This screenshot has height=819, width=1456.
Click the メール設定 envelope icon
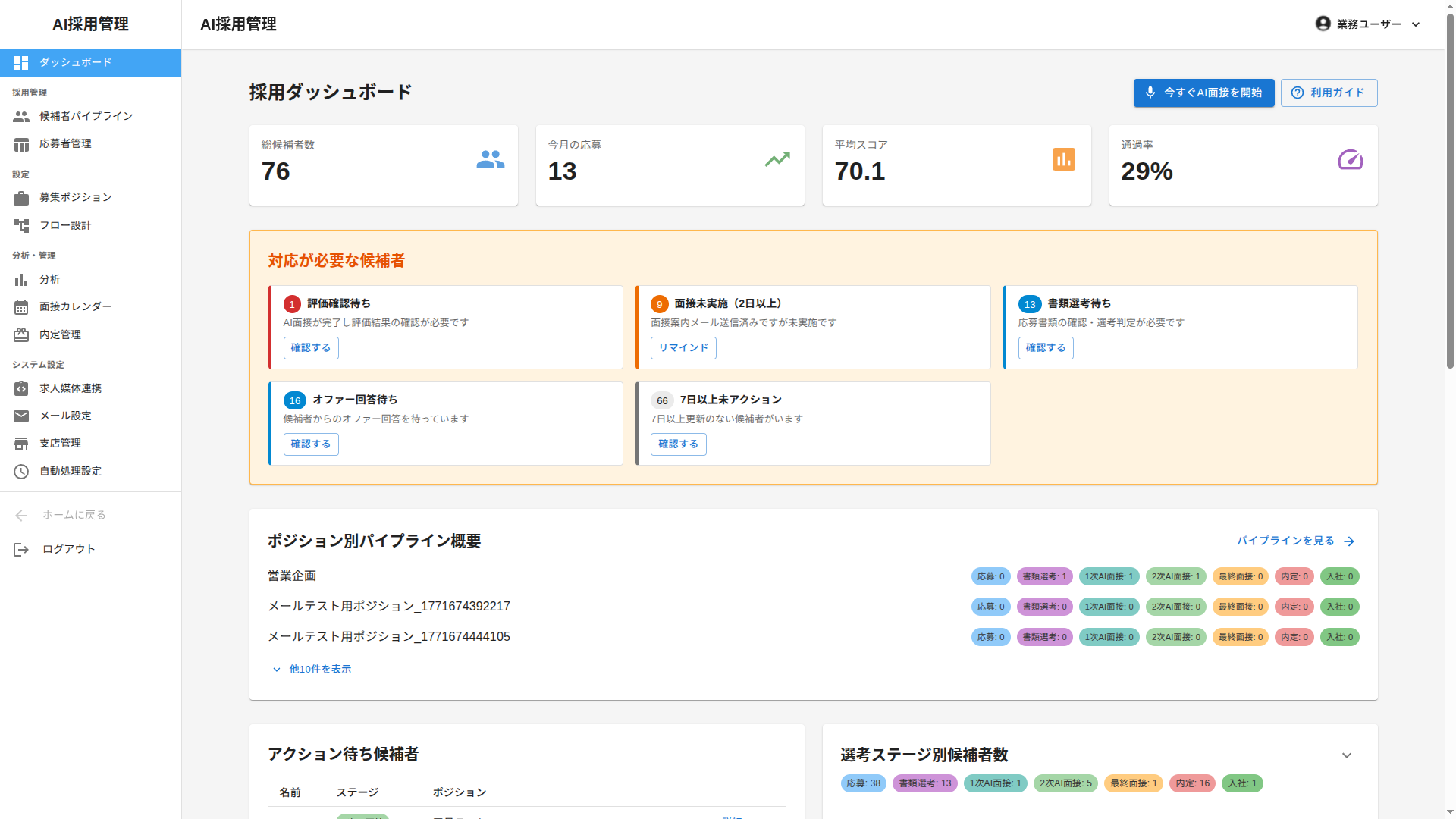(x=21, y=416)
